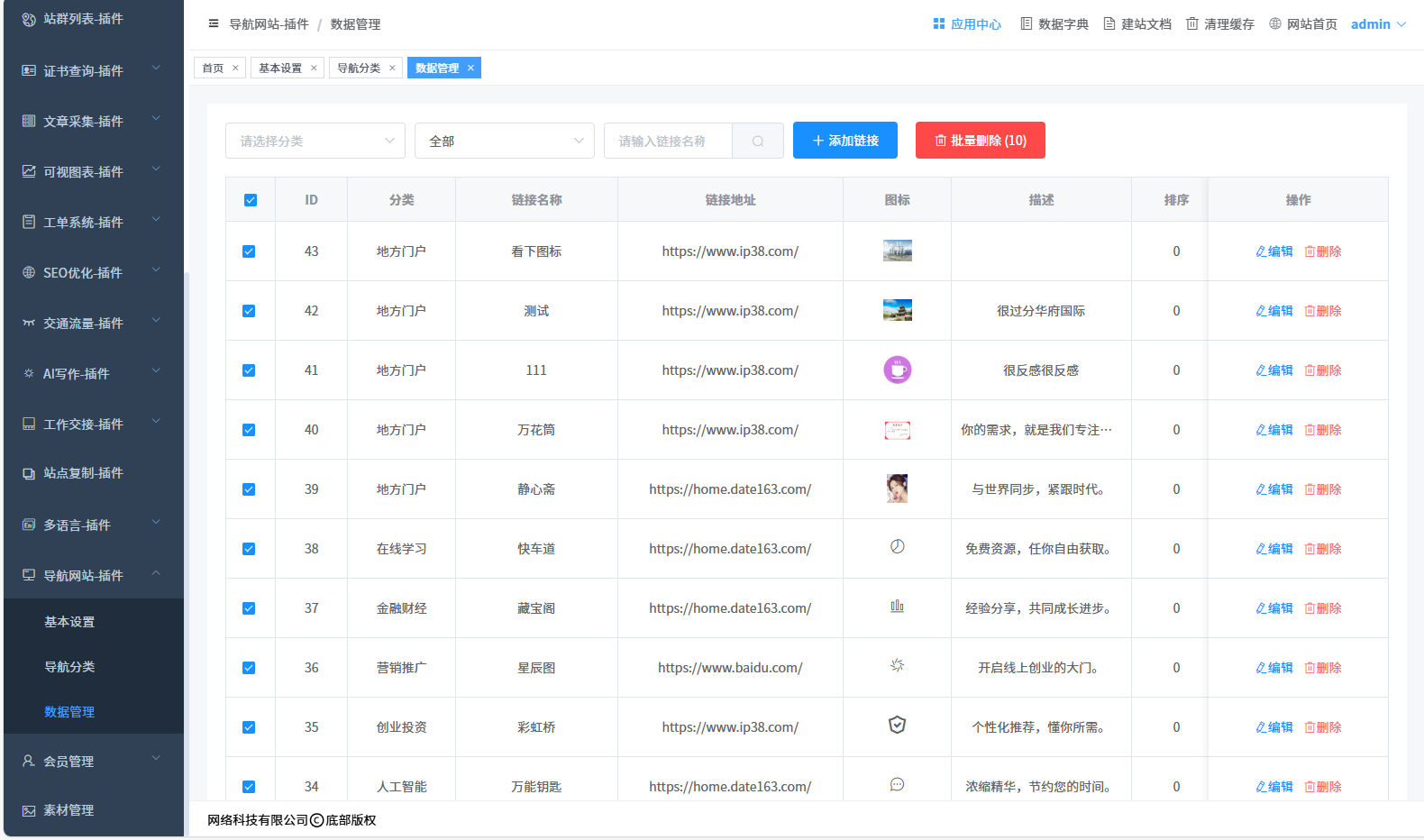This screenshot has width=1424, height=840.
Task: Open 清理缓存 clear cache in header
Action: (x=1220, y=24)
